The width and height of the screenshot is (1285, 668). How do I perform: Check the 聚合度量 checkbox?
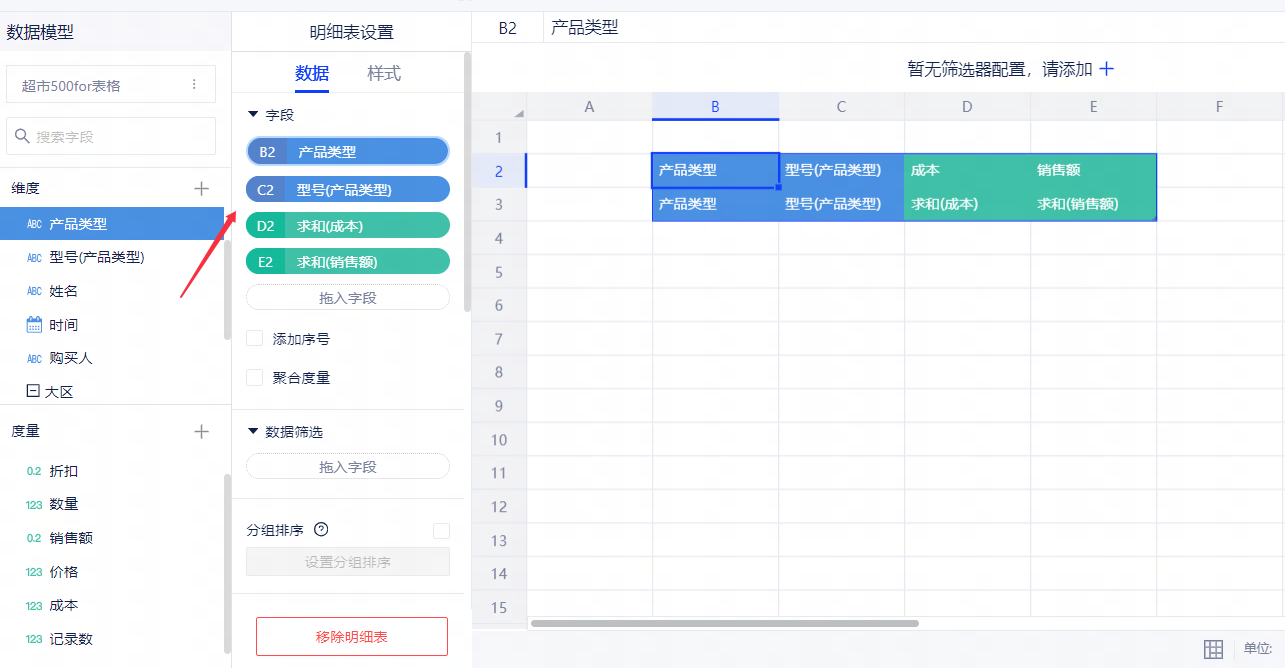pyautogui.click(x=255, y=377)
